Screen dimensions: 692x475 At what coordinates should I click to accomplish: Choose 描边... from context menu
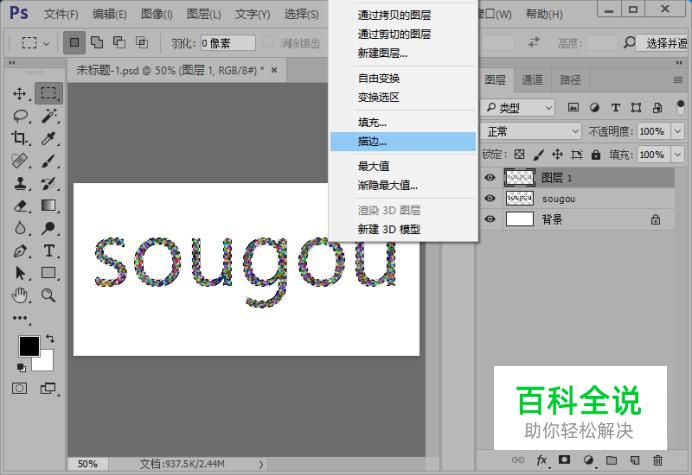(403, 142)
